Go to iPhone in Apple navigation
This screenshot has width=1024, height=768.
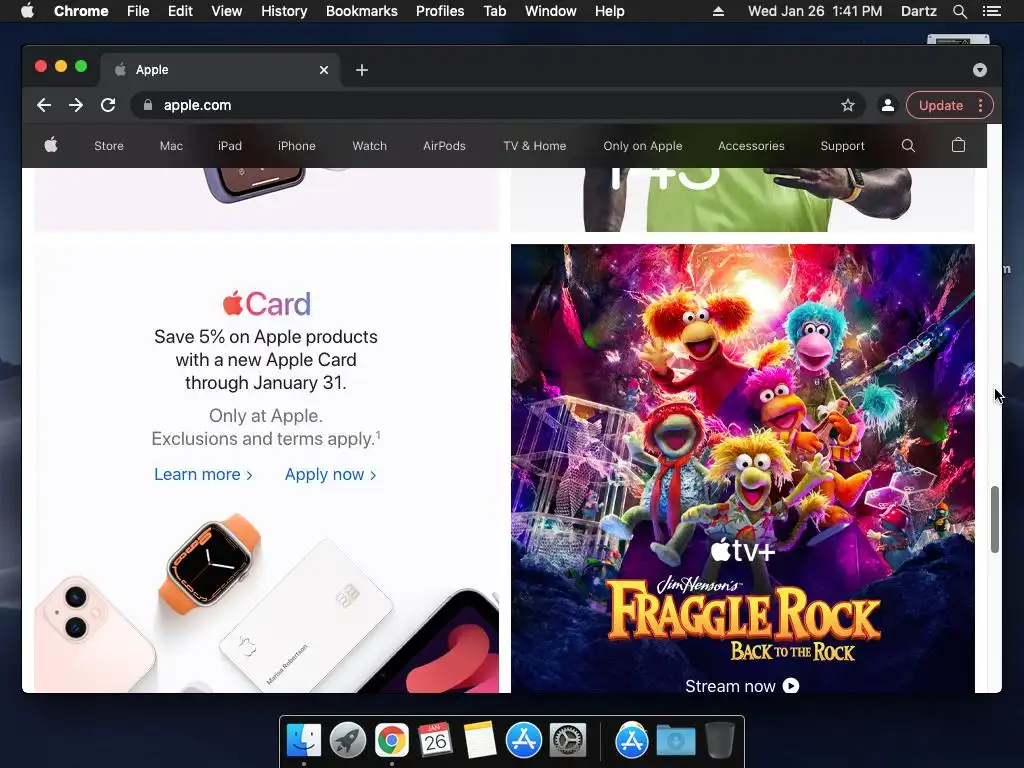tap(296, 146)
